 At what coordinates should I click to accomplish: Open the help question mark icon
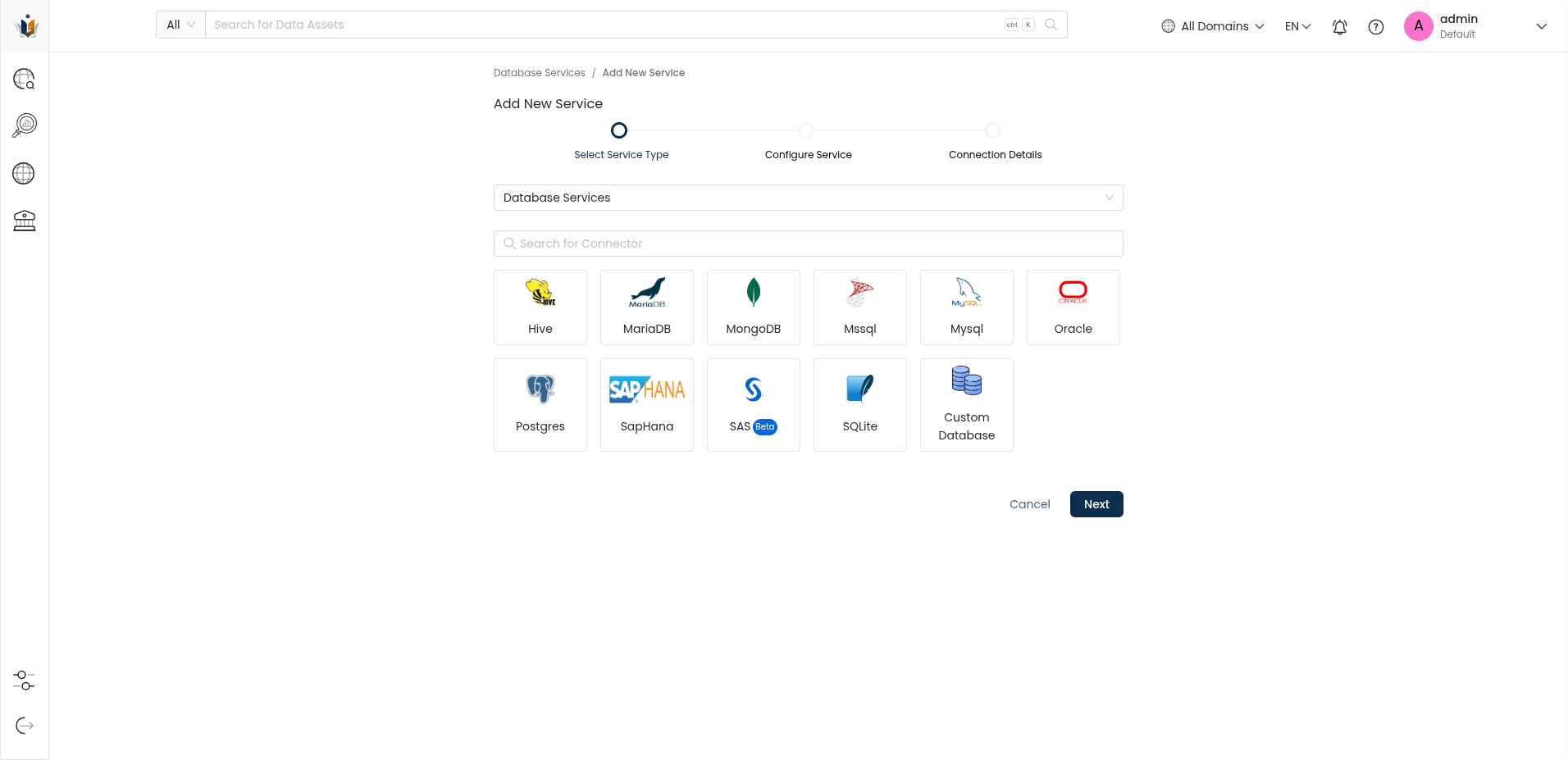[1376, 27]
